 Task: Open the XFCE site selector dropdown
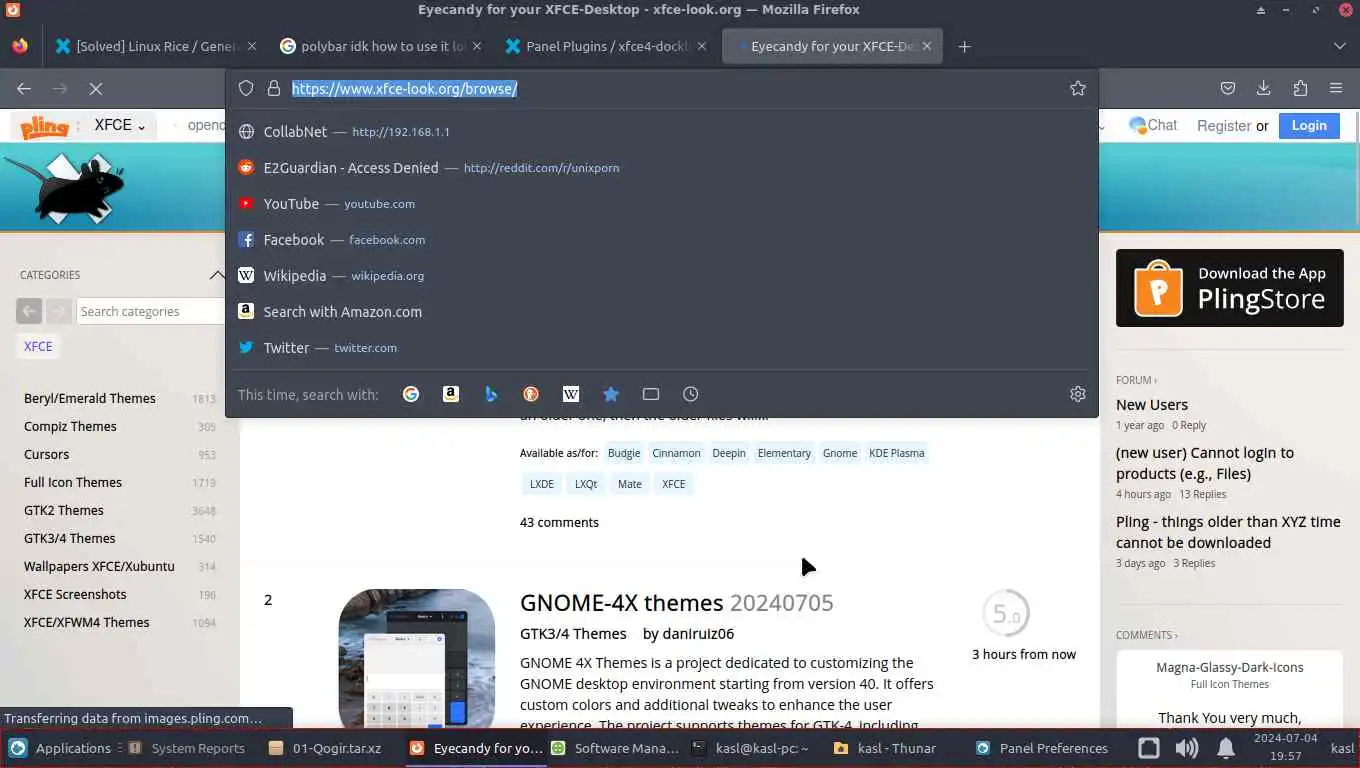click(120, 125)
